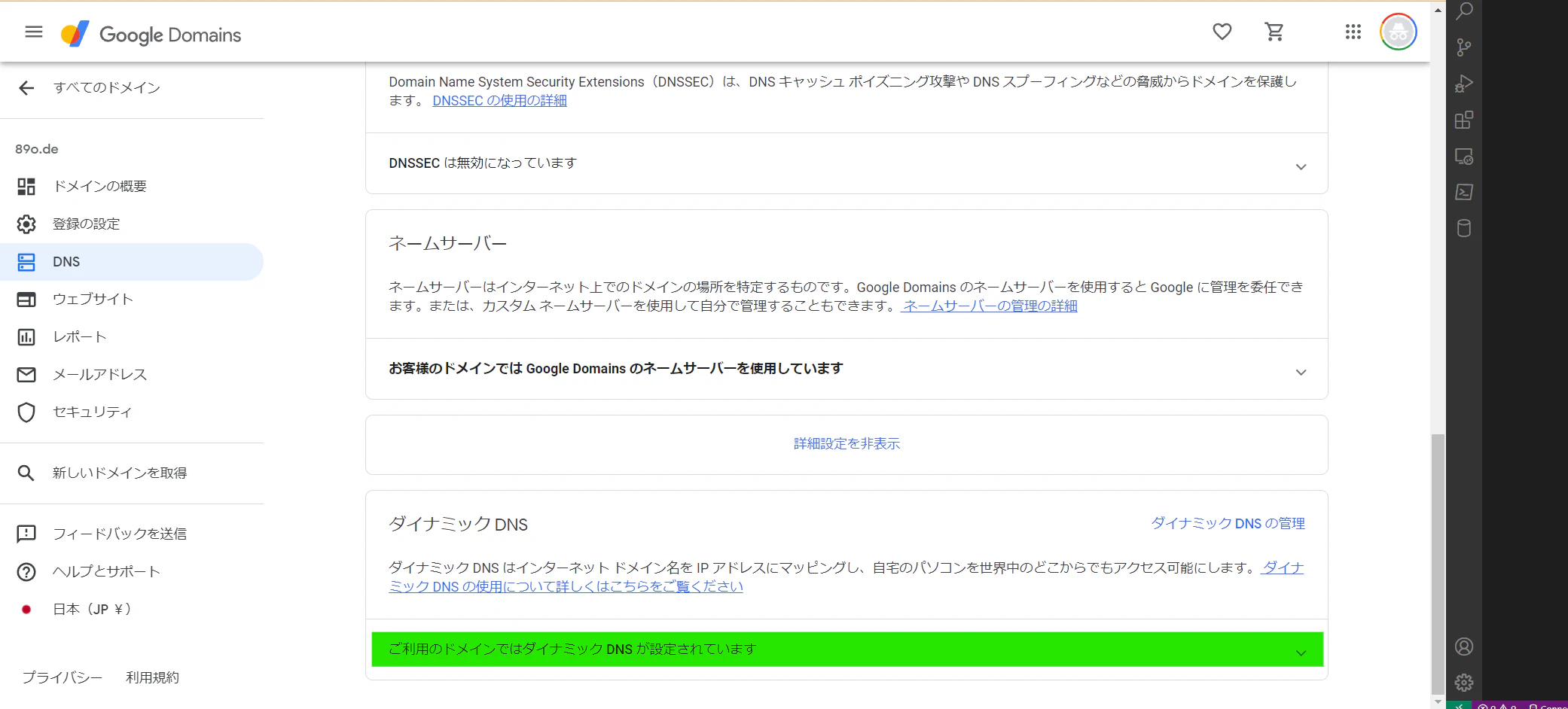This screenshot has width=1568, height=709.
Task: Open VS Code Extensions view
Action: click(x=1464, y=120)
